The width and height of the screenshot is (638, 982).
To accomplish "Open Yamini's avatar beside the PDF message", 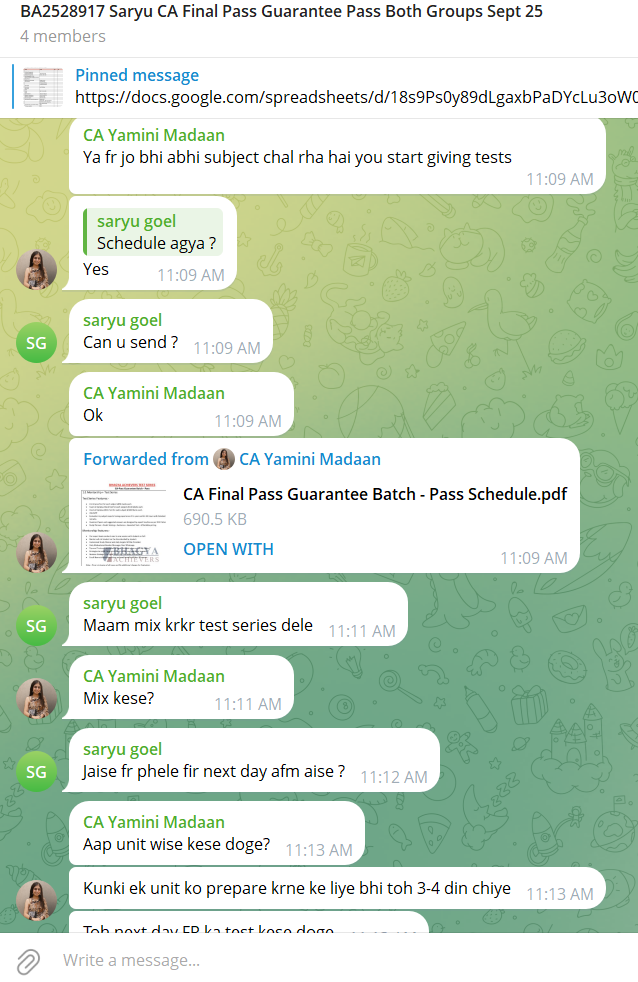I will pos(36,553).
